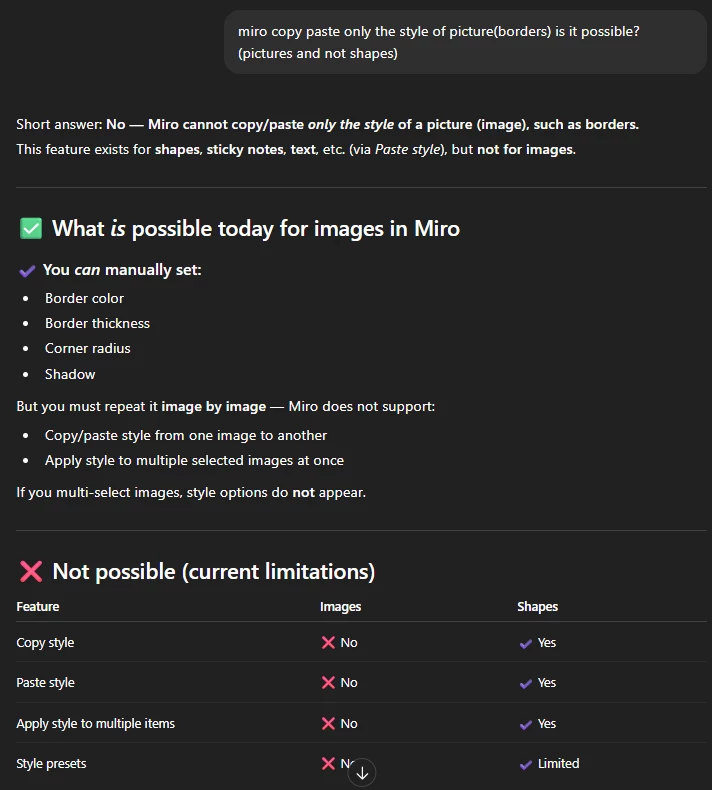Image resolution: width=712 pixels, height=790 pixels.
Task: Click red X icon in Style presets row
Action: pyautogui.click(x=328, y=763)
